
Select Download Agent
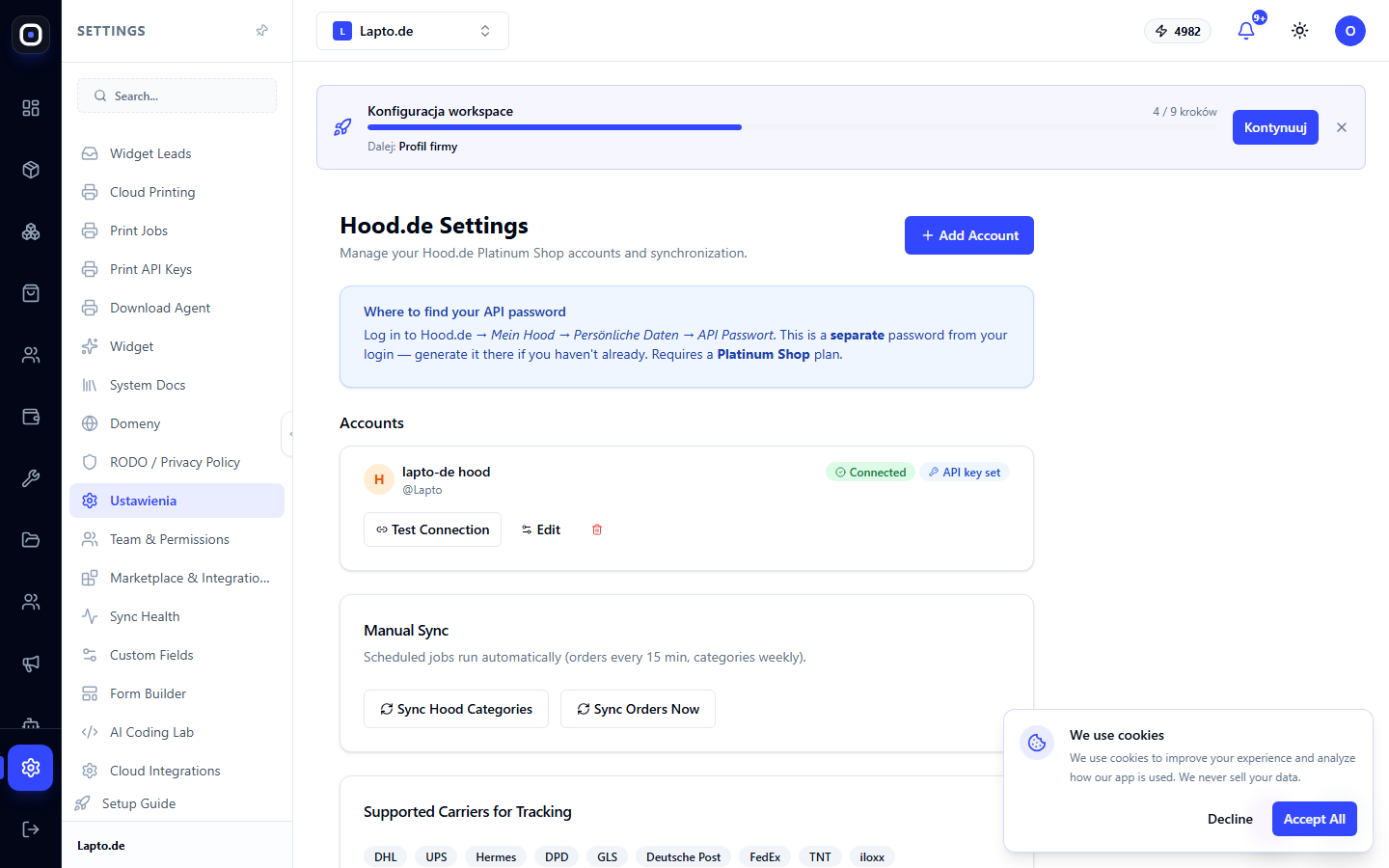click(177, 308)
